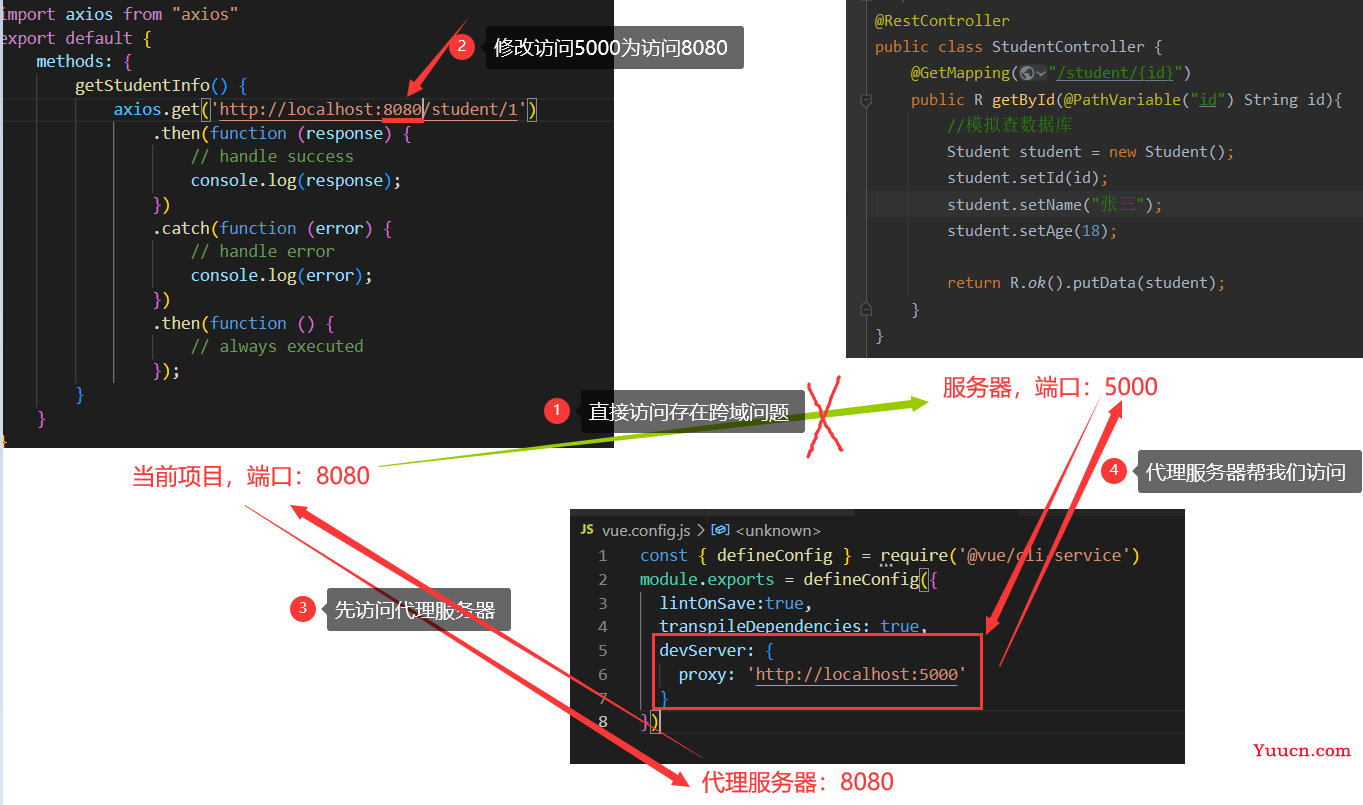The width and height of the screenshot is (1363, 805).
Task: Open the dropdown chevron next to globe icon
Action: click(x=1041, y=73)
